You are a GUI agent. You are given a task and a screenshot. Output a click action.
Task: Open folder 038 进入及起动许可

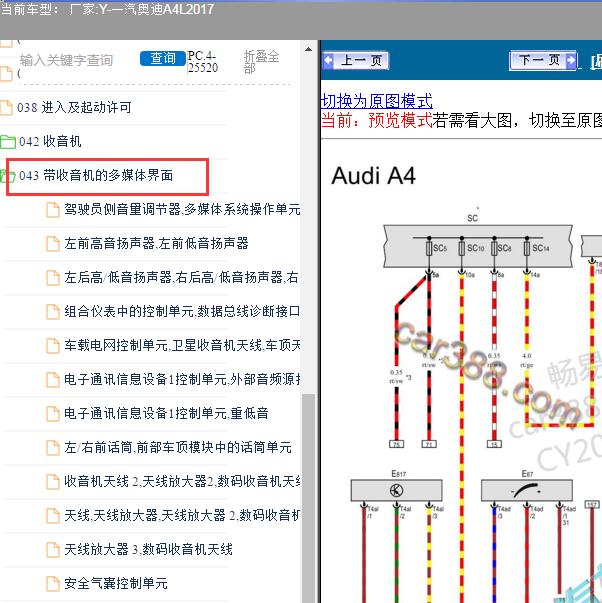coord(74,107)
